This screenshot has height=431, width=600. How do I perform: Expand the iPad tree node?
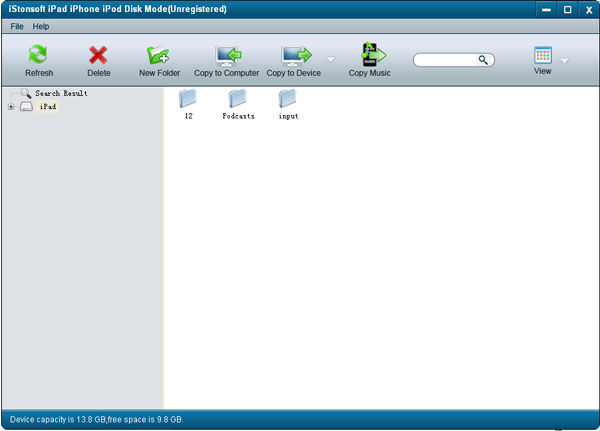(x=11, y=107)
